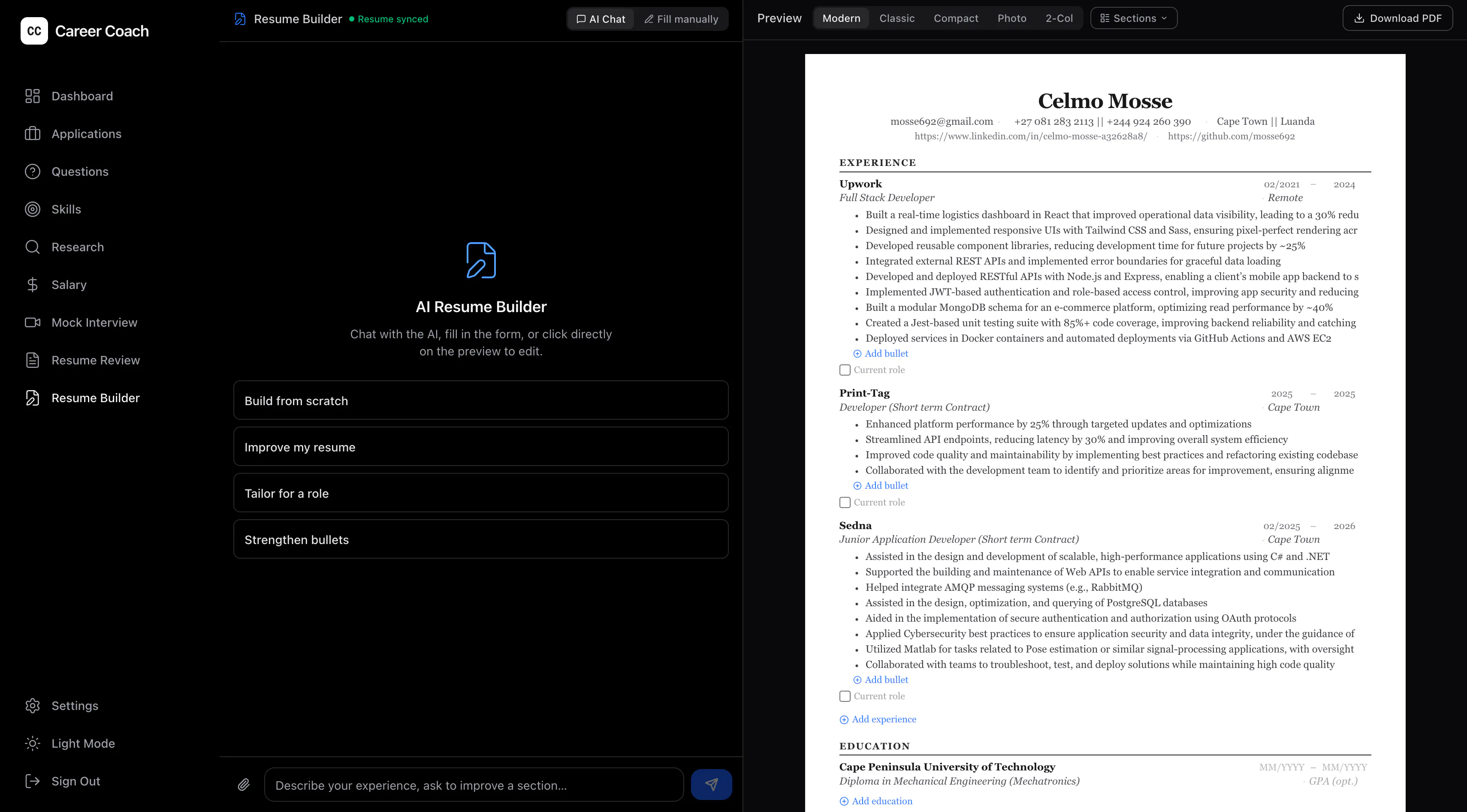Click the Celmo Mosse name heading
Viewport: 1467px width, 812px height.
click(x=1105, y=101)
